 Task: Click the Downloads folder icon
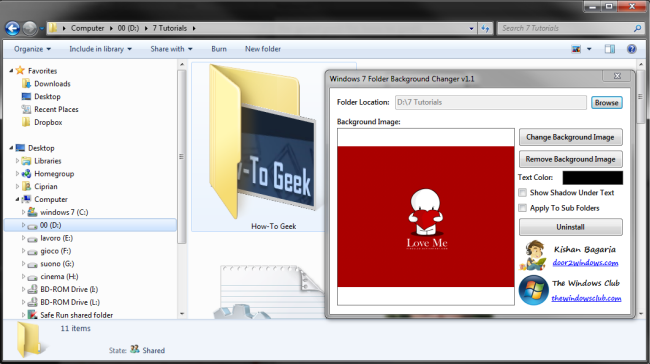tap(26, 84)
